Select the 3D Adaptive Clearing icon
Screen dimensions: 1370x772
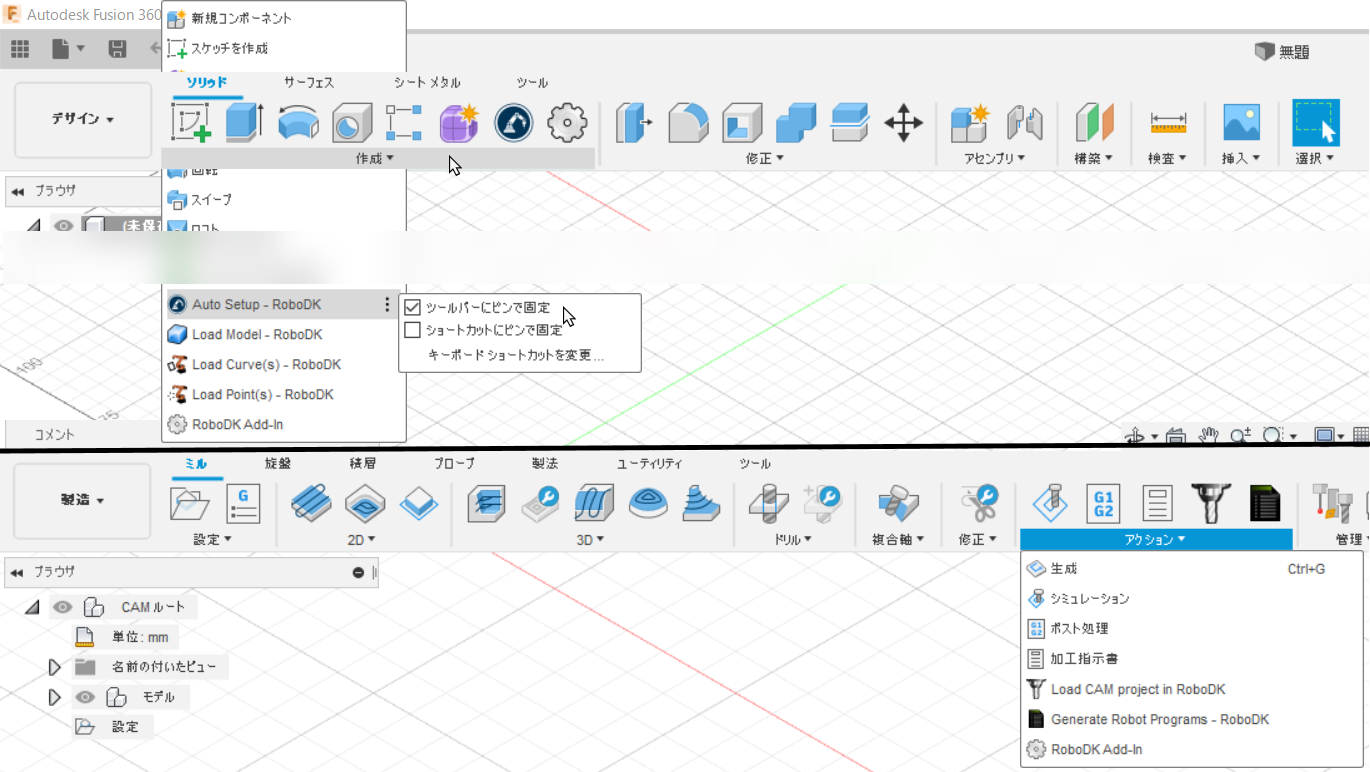(485, 503)
